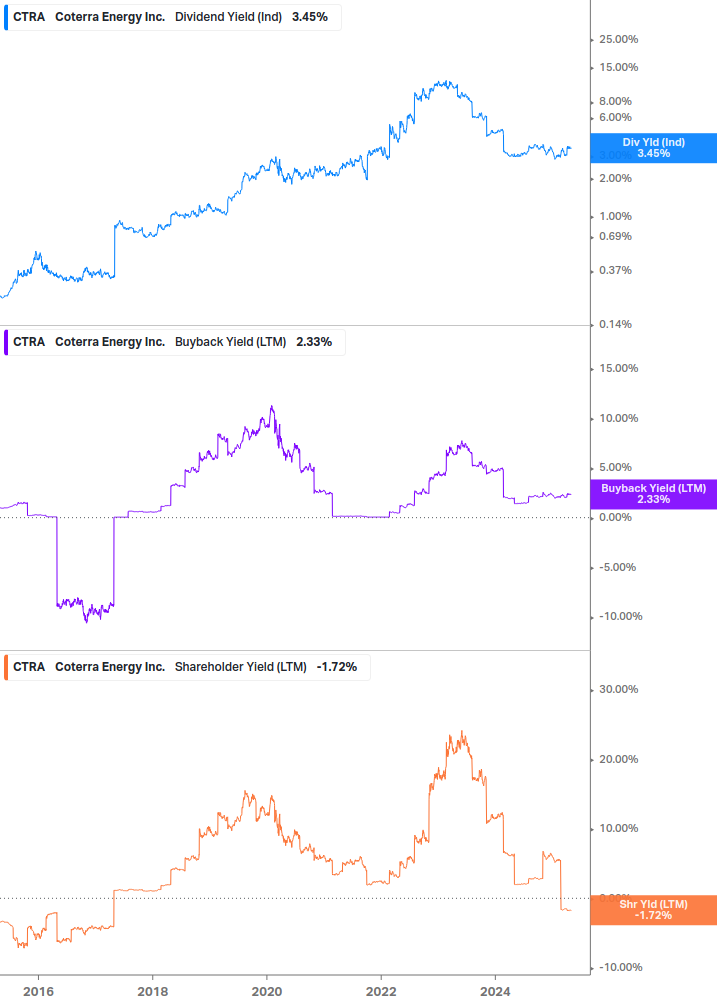Click the 2022 label on the time axis
Image resolution: width=717 pixels, height=1005 pixels.
pyautogui.click(x=381, y=992)
